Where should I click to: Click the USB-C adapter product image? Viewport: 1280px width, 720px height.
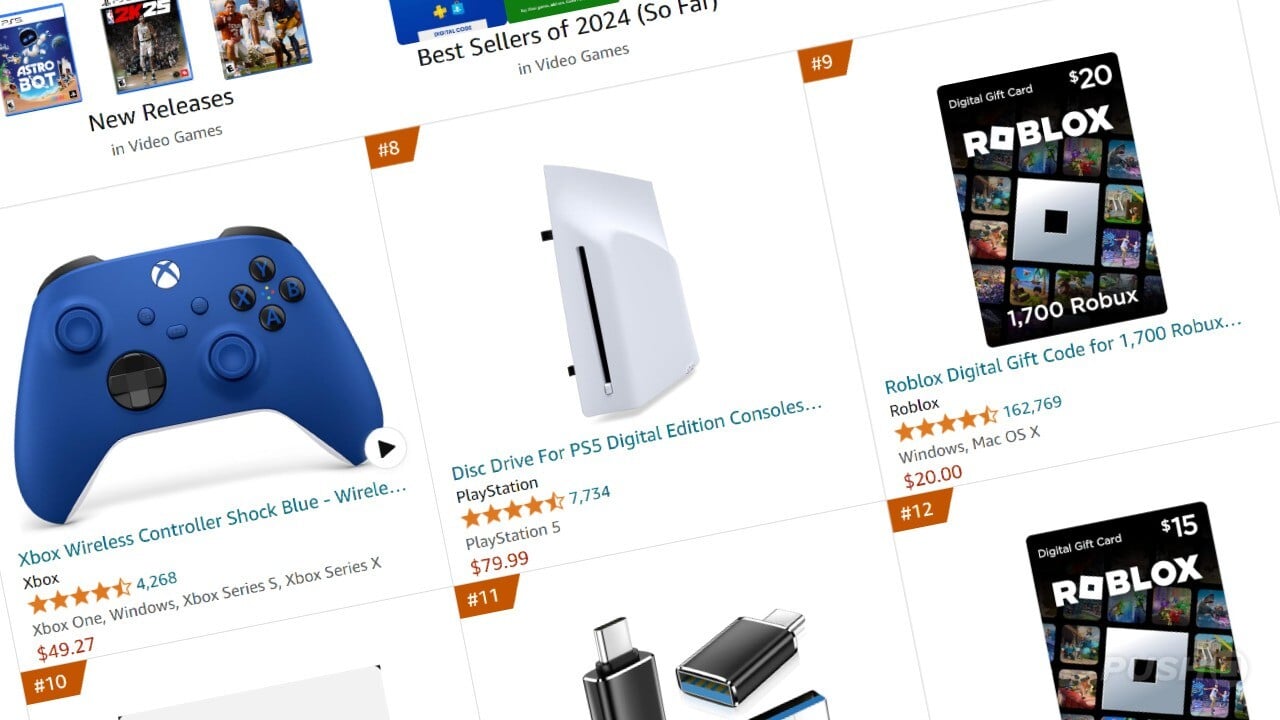coord(700,663)
